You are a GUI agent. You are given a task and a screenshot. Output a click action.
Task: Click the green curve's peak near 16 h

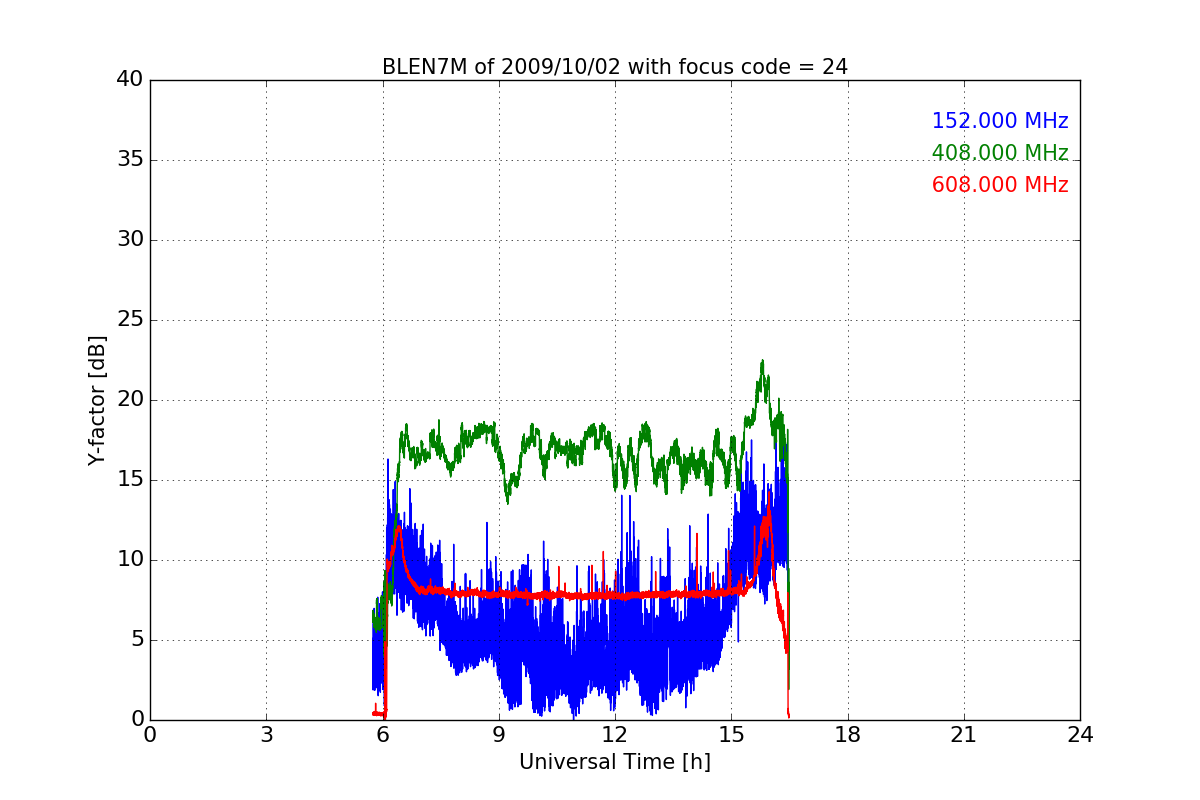[x=762, y=361]
